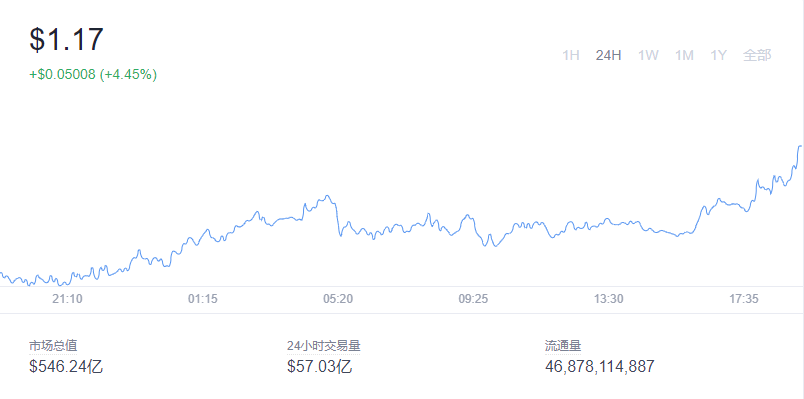Switch chart to 1W range
804x399 pixels.
click(x=648, y=55)
